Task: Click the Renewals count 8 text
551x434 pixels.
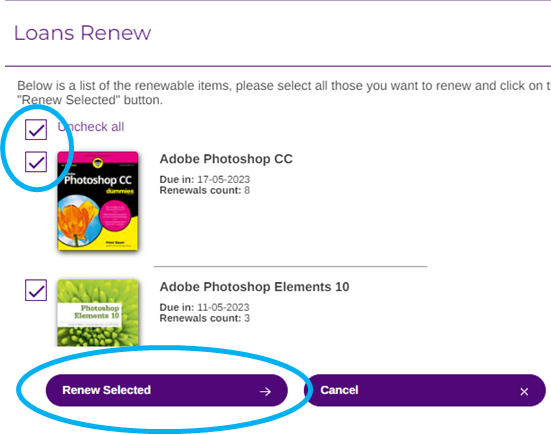Action: coord(205,190)
